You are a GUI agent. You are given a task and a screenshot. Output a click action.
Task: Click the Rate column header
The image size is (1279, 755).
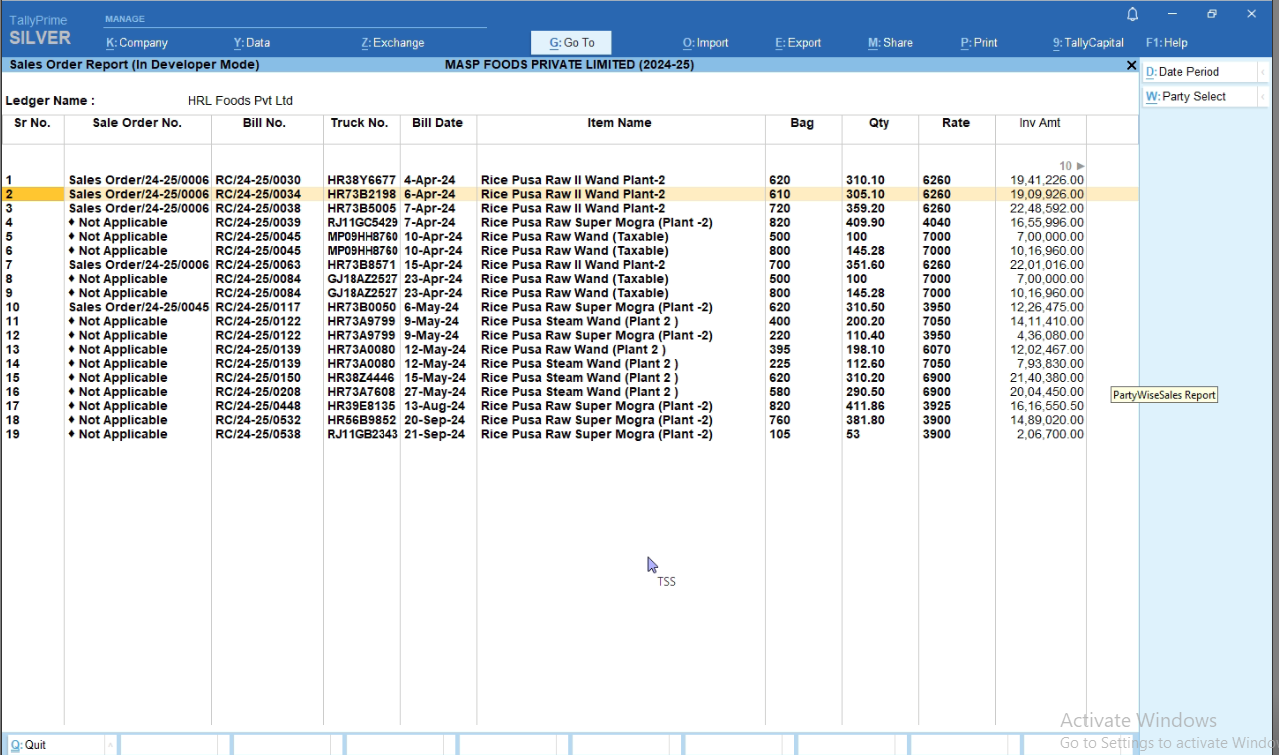click(956, 123)
